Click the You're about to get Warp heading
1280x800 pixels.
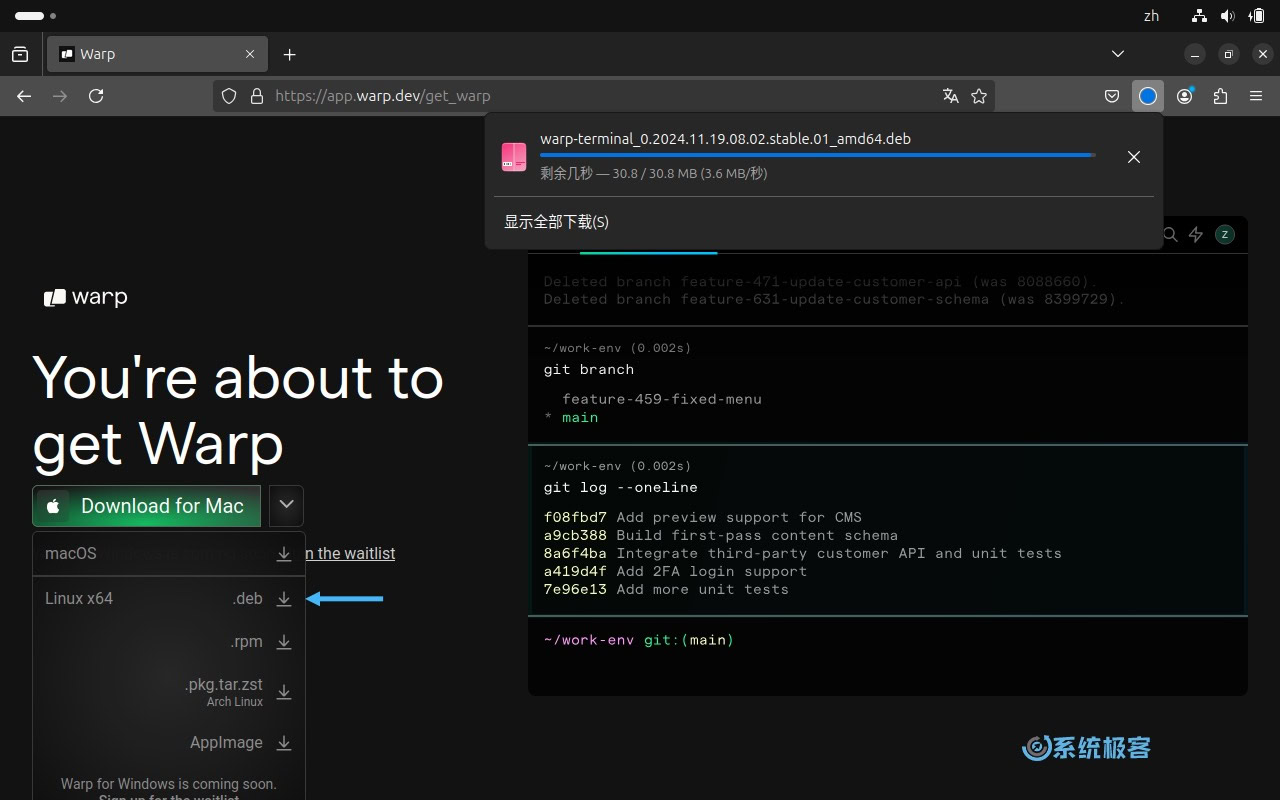click(x=238, y=411)
